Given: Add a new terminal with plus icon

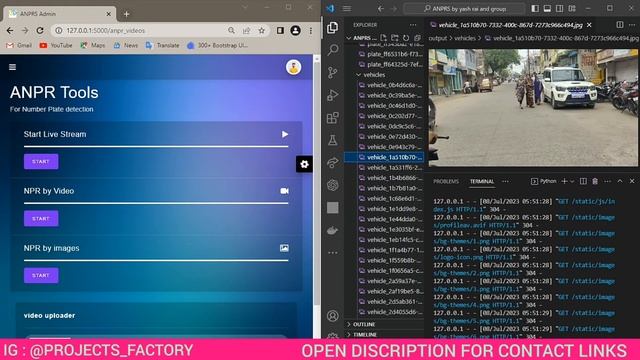Looking at the screenshot, I should [x=564, y=181].
